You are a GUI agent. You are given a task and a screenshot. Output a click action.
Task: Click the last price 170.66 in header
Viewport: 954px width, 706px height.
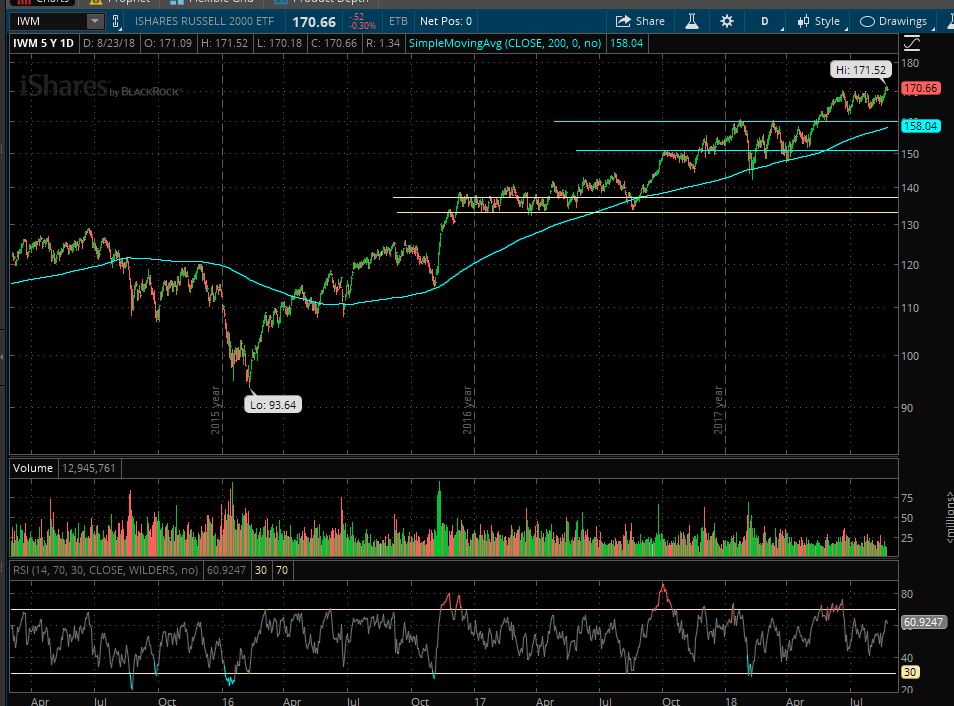click(314, 22)
